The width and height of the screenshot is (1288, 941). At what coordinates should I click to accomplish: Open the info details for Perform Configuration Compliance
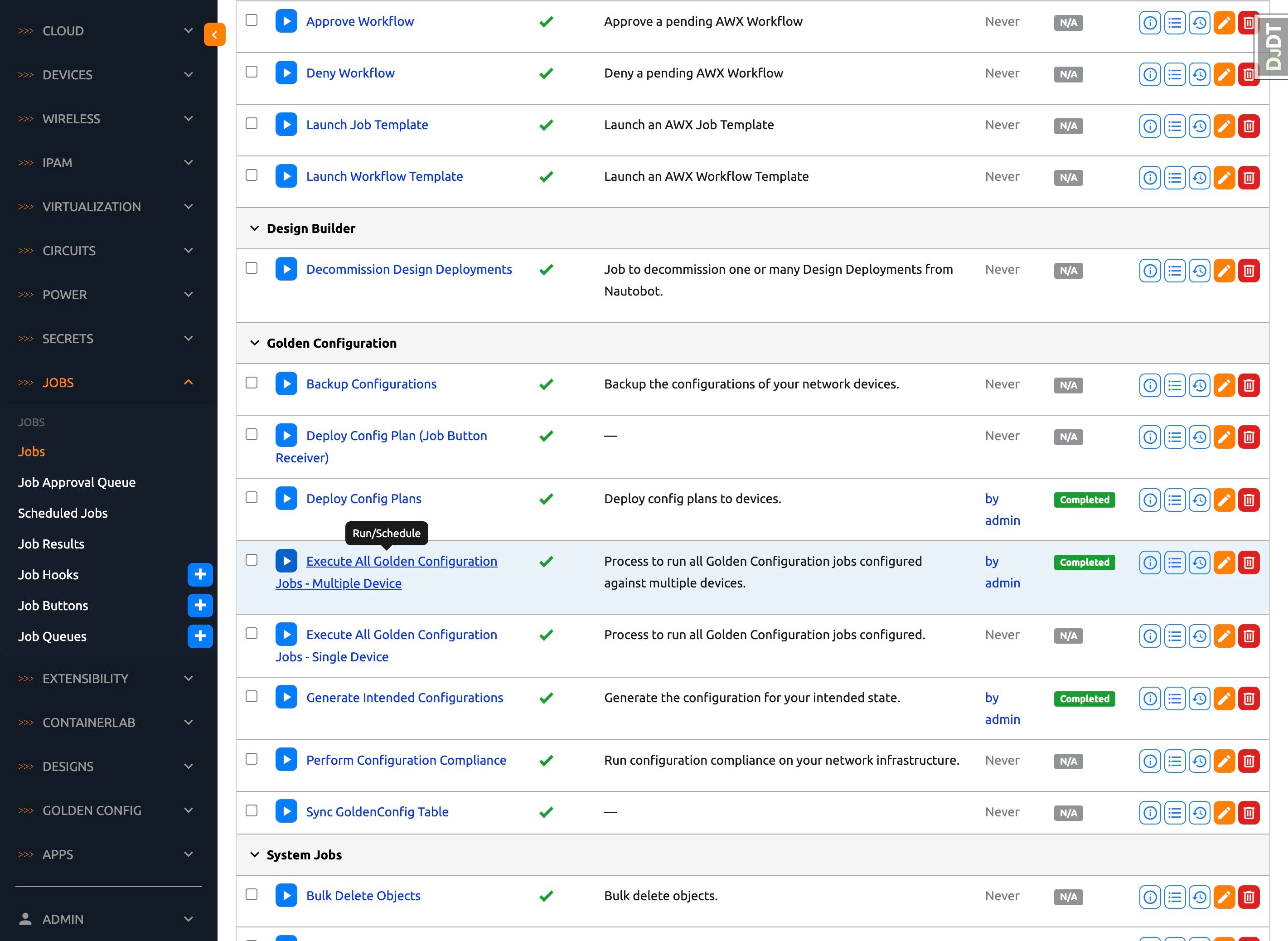[x=1150, y=761]
